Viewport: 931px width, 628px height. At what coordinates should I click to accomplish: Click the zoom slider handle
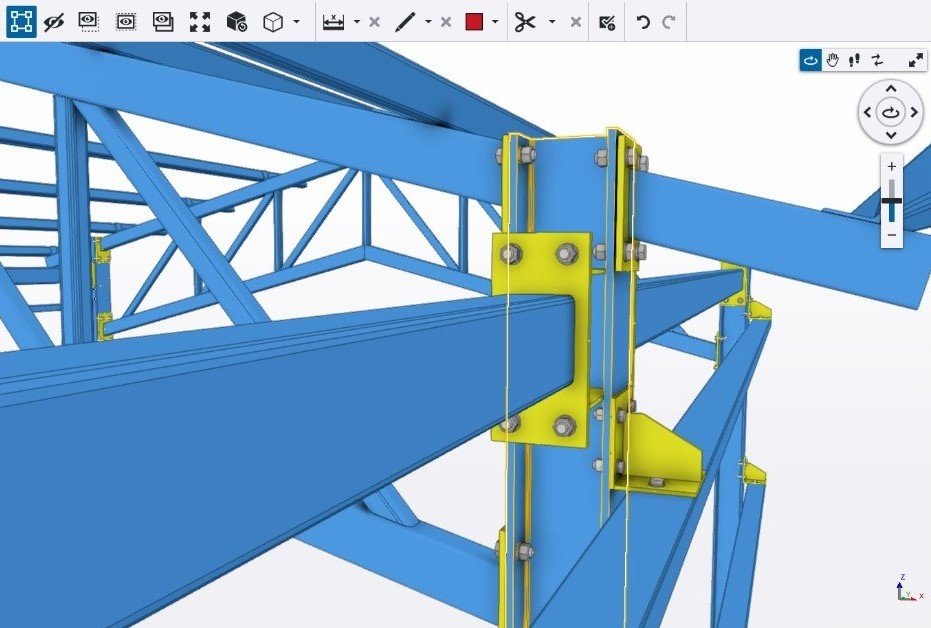coord(891,202)
